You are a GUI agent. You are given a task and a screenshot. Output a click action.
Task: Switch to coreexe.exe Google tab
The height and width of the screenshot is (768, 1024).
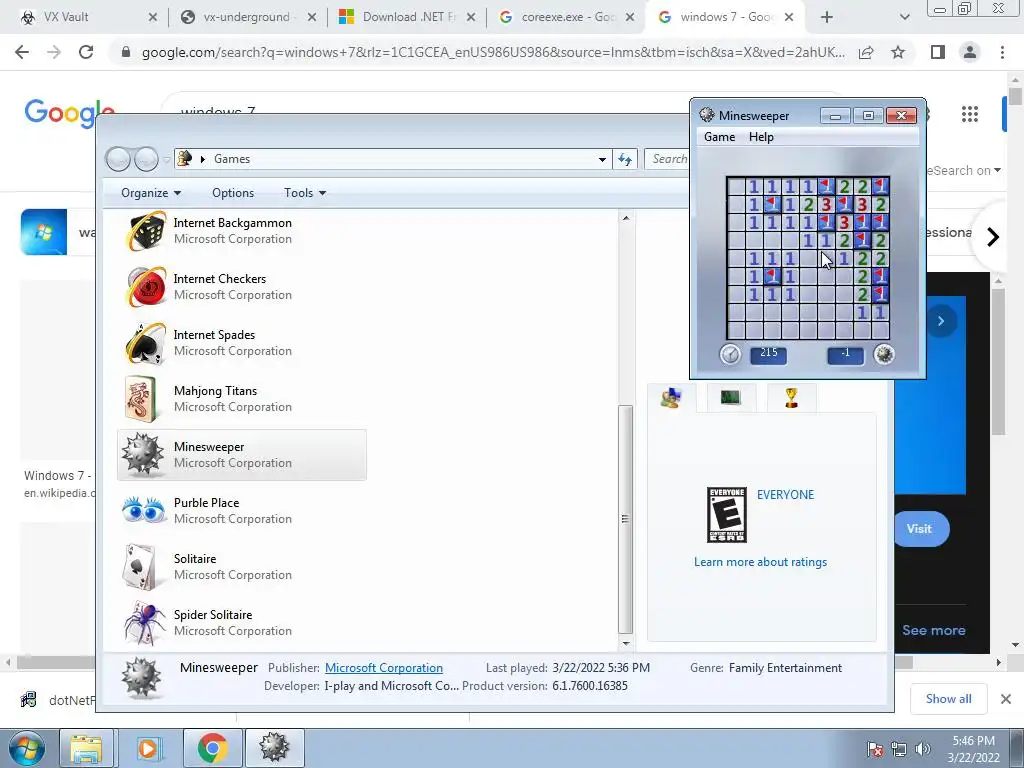click(x=566, y=17)
